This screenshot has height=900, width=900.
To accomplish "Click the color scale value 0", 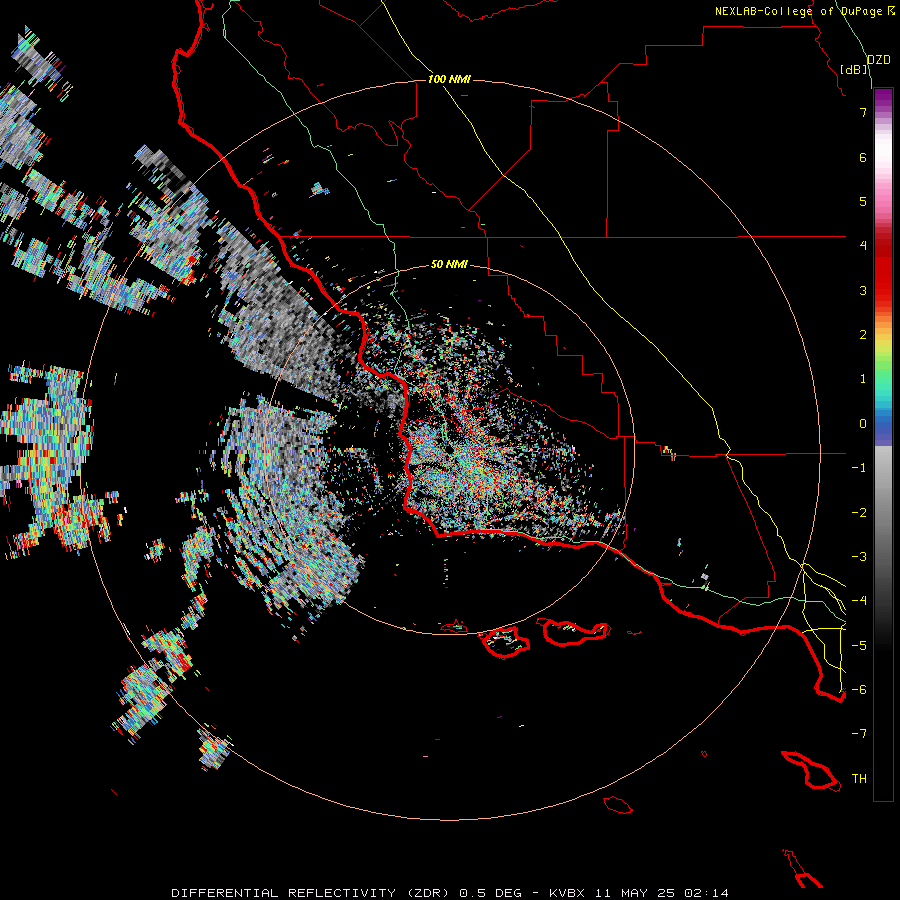I will pos(863,424).
